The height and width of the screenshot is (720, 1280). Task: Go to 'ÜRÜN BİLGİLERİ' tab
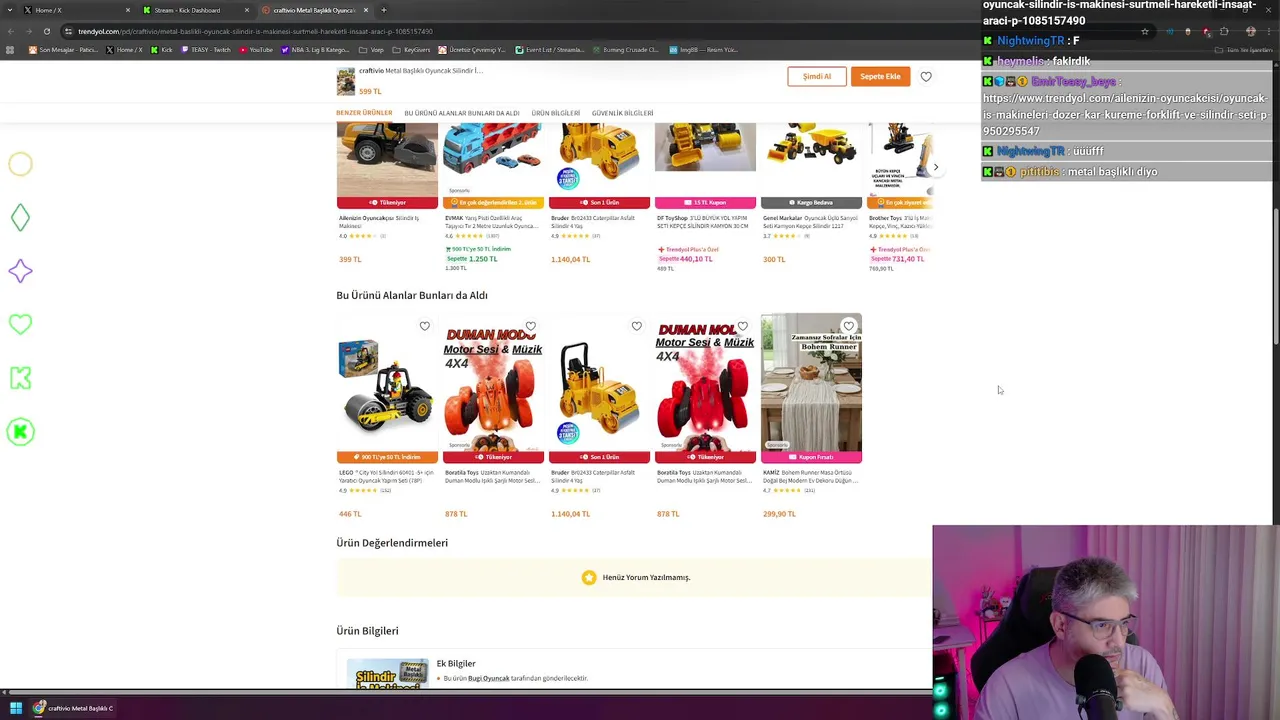tap(555, 113)
